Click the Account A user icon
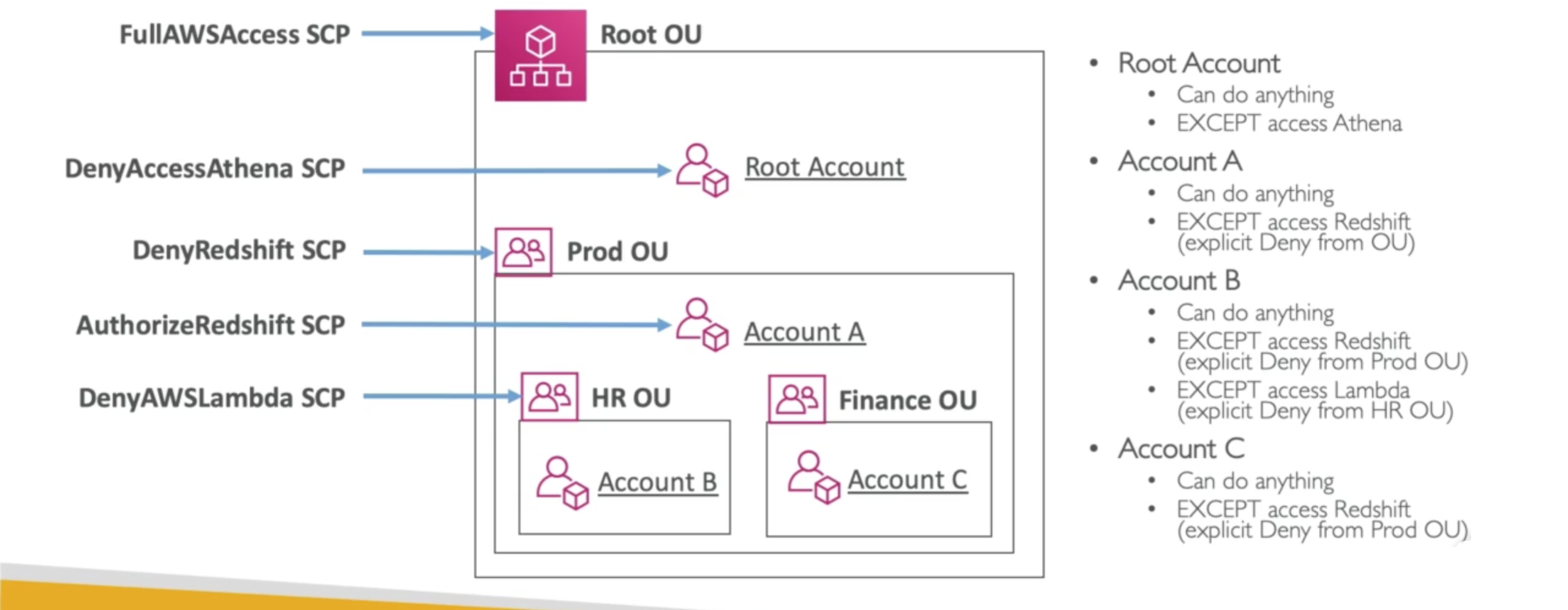The height and width of the screenshot is (610, 1568). coord(702,325)
